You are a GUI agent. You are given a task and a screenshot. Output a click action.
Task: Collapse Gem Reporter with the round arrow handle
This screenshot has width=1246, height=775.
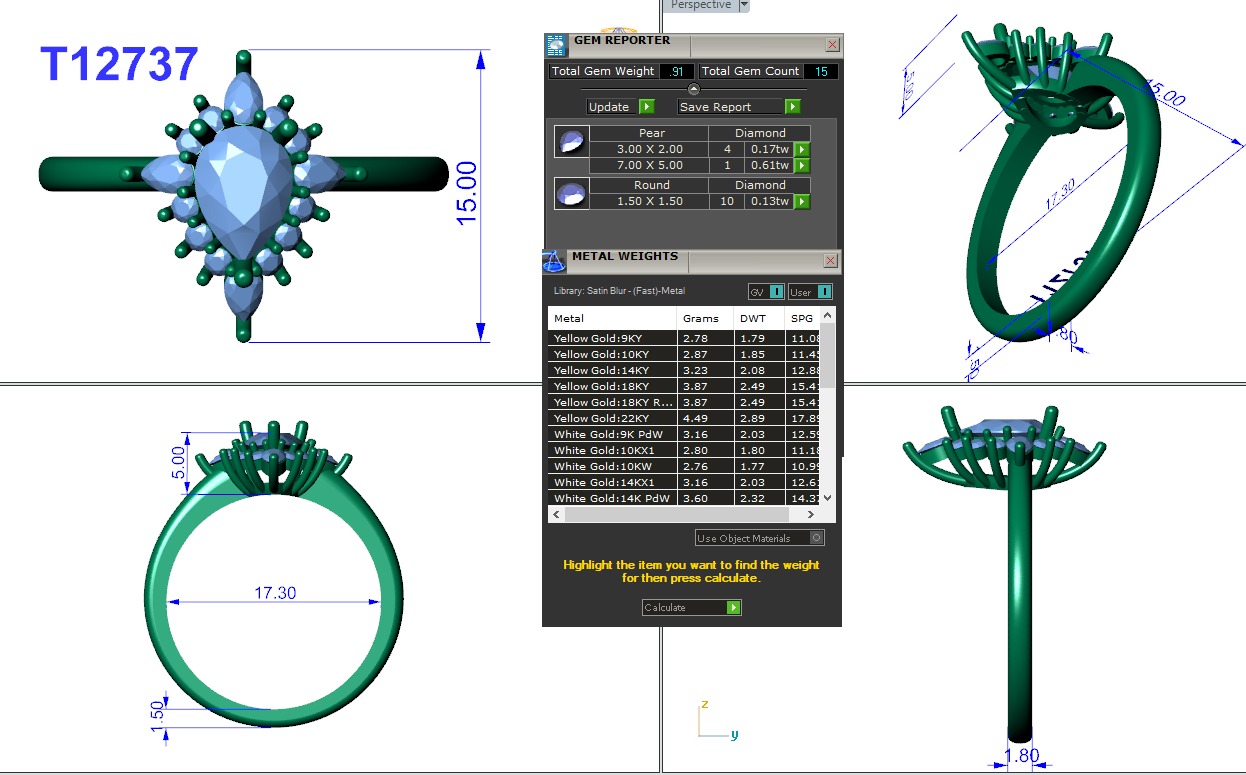[x=694, y=89]
